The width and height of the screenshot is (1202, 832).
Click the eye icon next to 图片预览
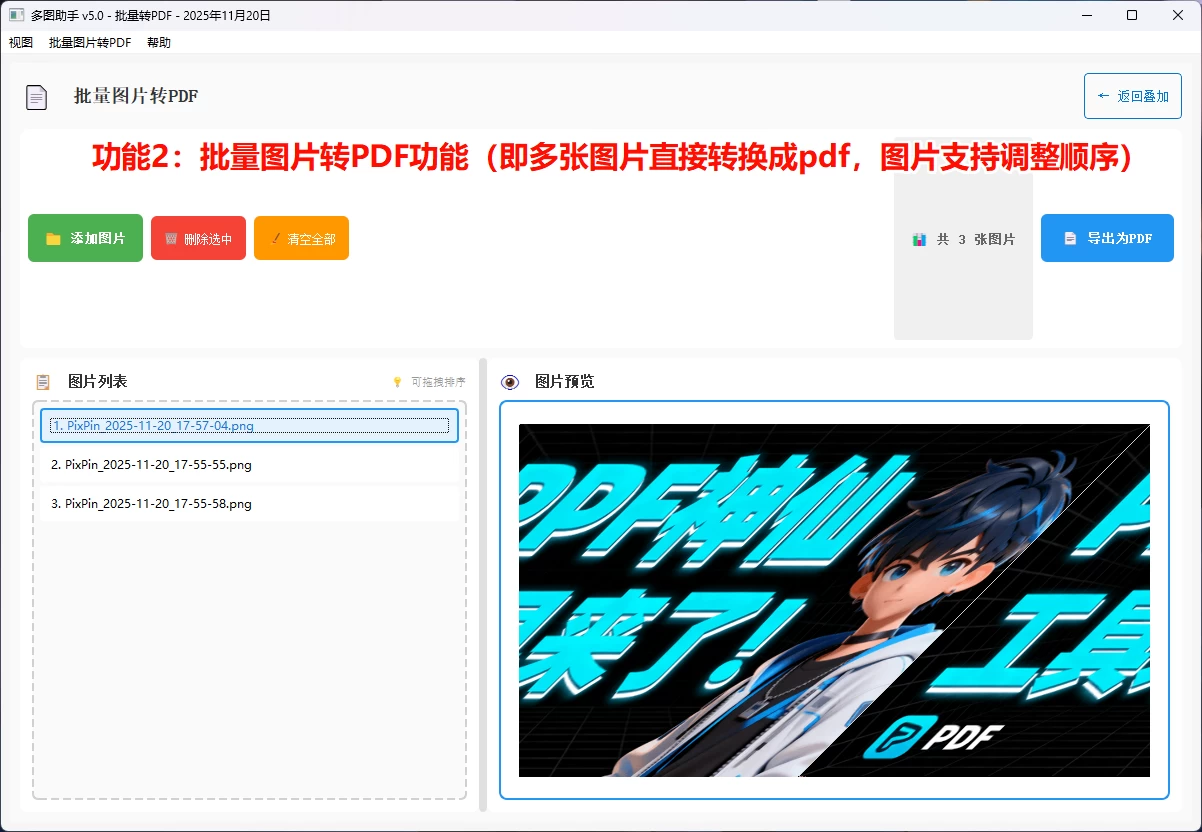coord(510,382)
